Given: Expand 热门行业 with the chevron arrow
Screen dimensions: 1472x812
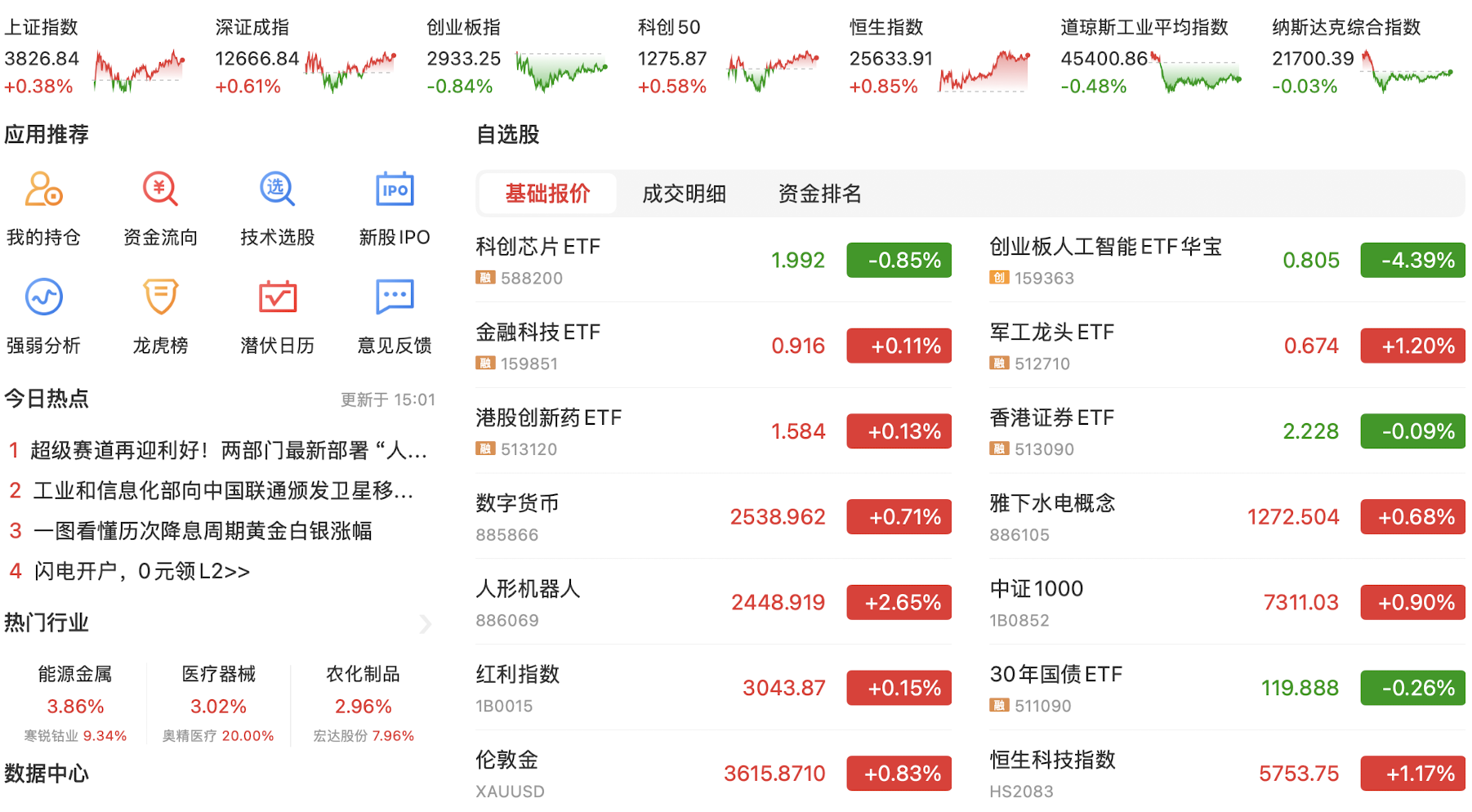Looking at the screenshot, I should [425, 624].
